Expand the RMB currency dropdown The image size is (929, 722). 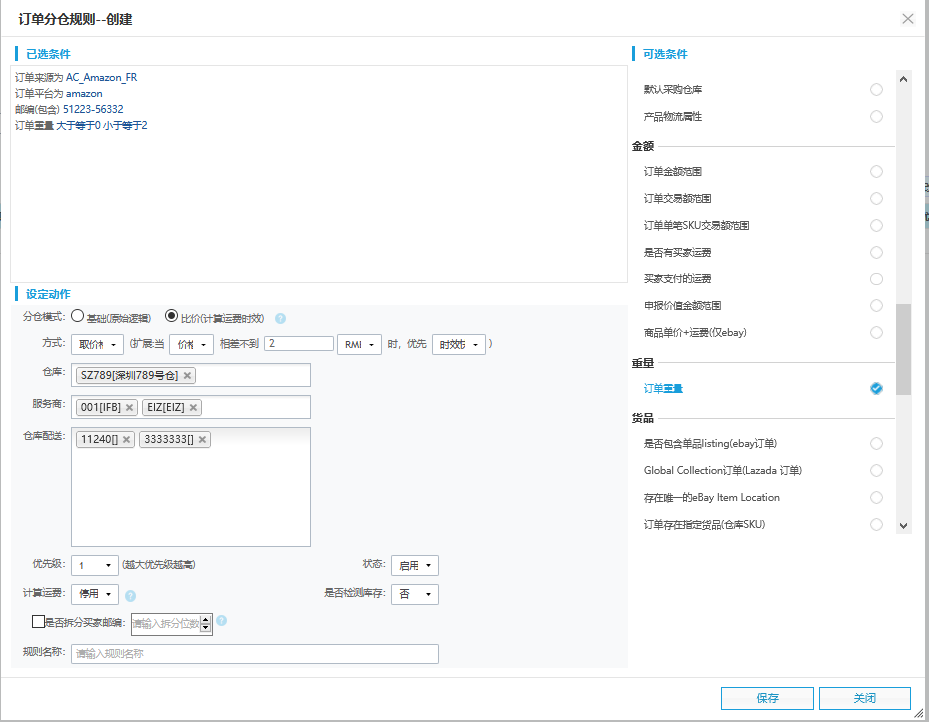(x=360, y=345)
